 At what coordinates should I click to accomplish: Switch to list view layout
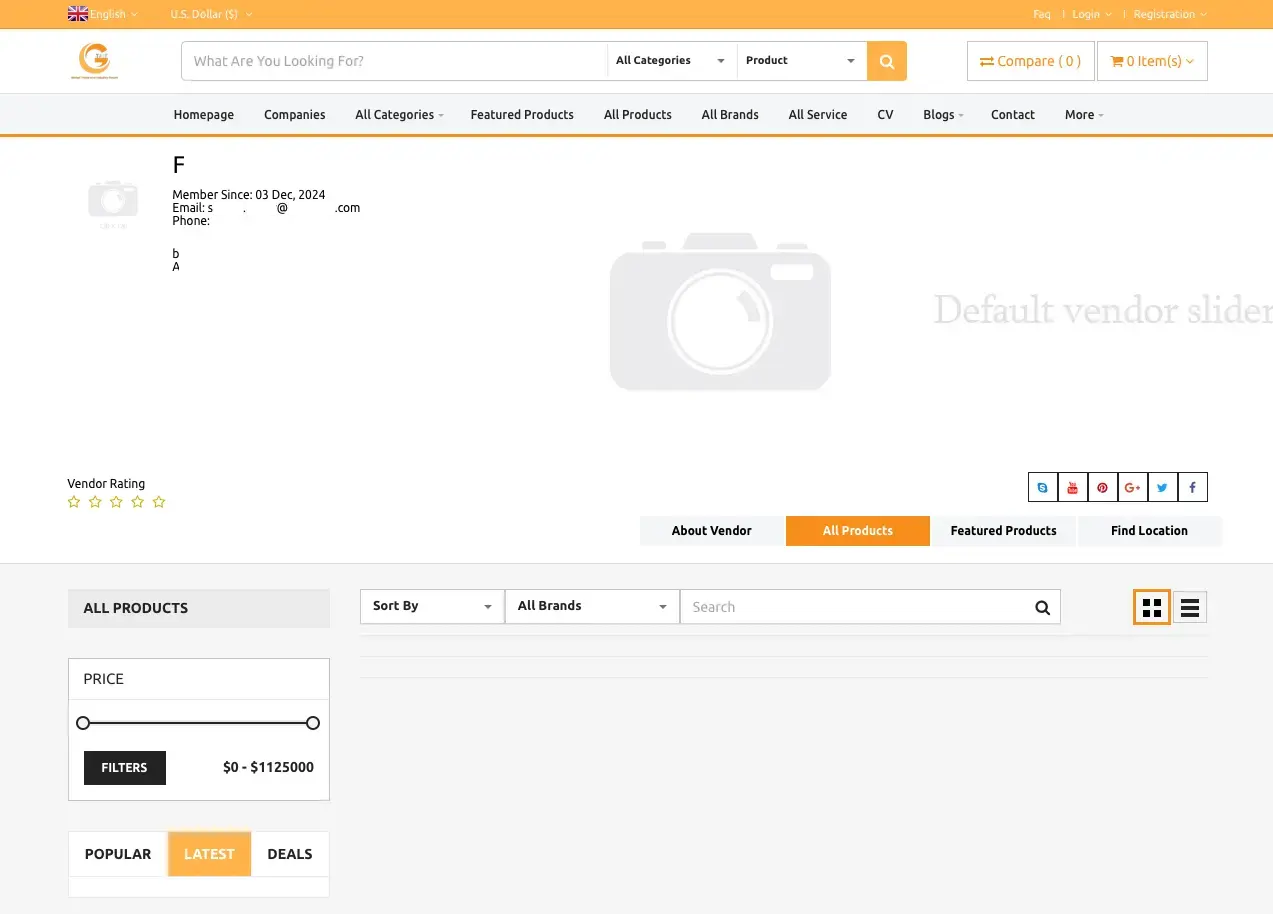(x=1189, y=607)
